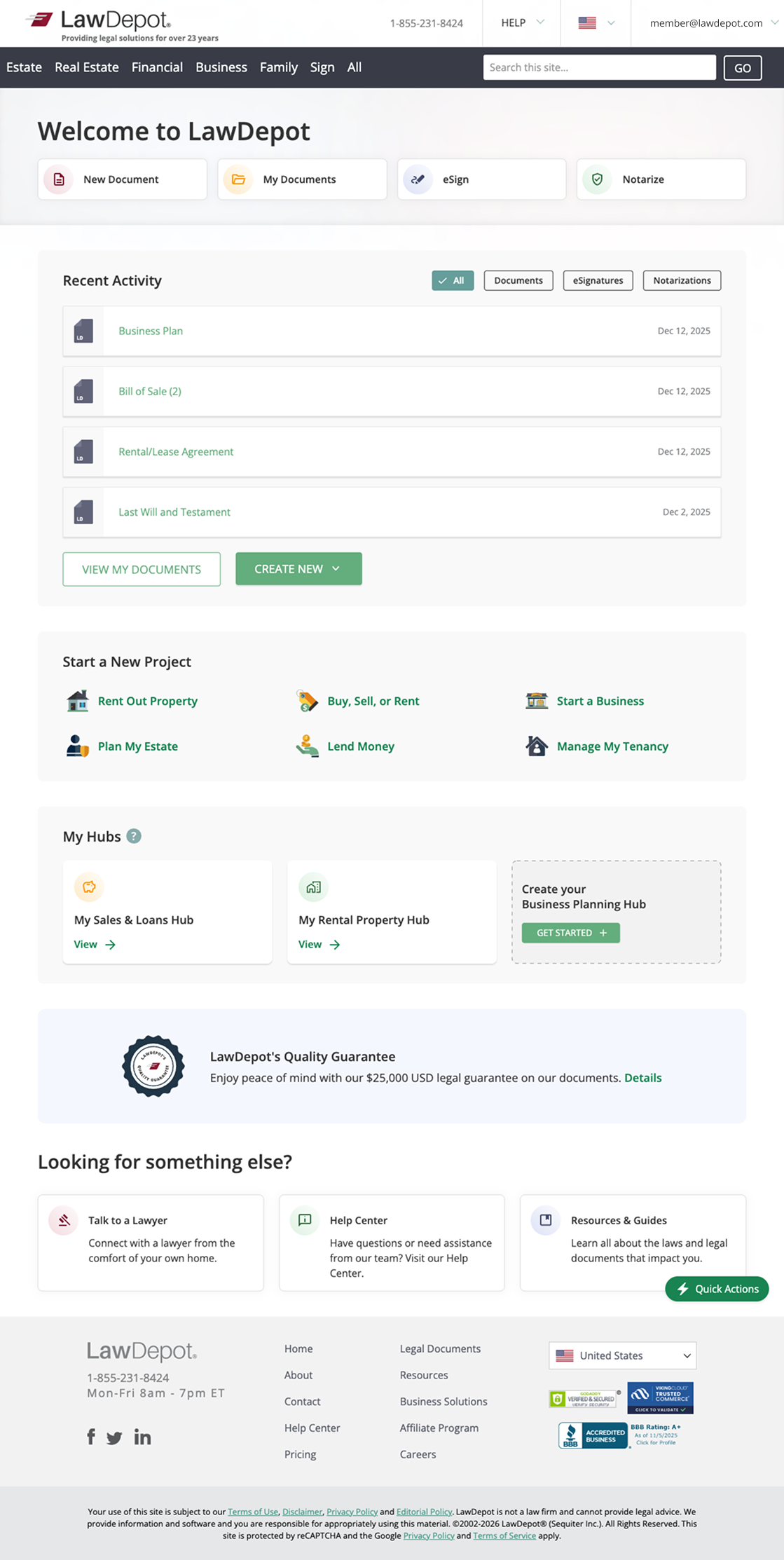Click the Quality Guarantee badge seal
The image size is (784, 1560).
point(153,1066)
